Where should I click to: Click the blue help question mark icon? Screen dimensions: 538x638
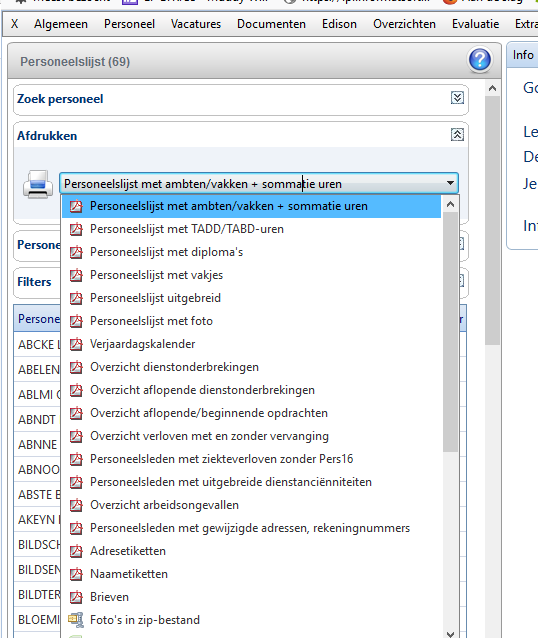(480, 60)
